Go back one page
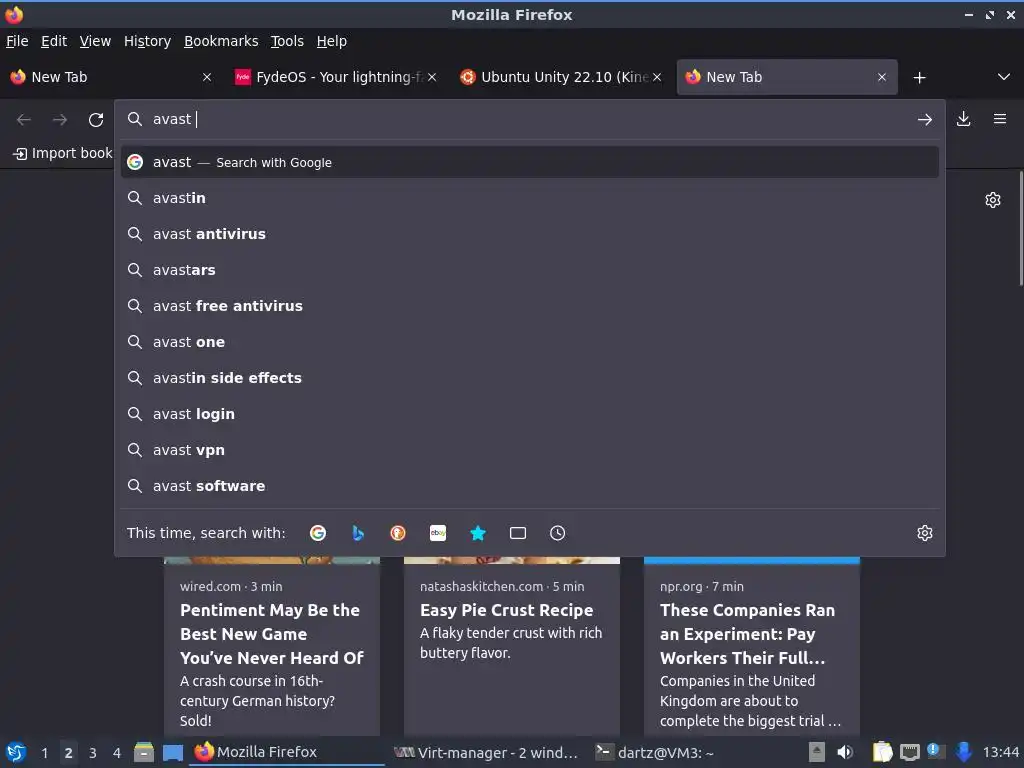Image resolution: width=1024 pixels, height=768 pixels. tap(24, 120)
